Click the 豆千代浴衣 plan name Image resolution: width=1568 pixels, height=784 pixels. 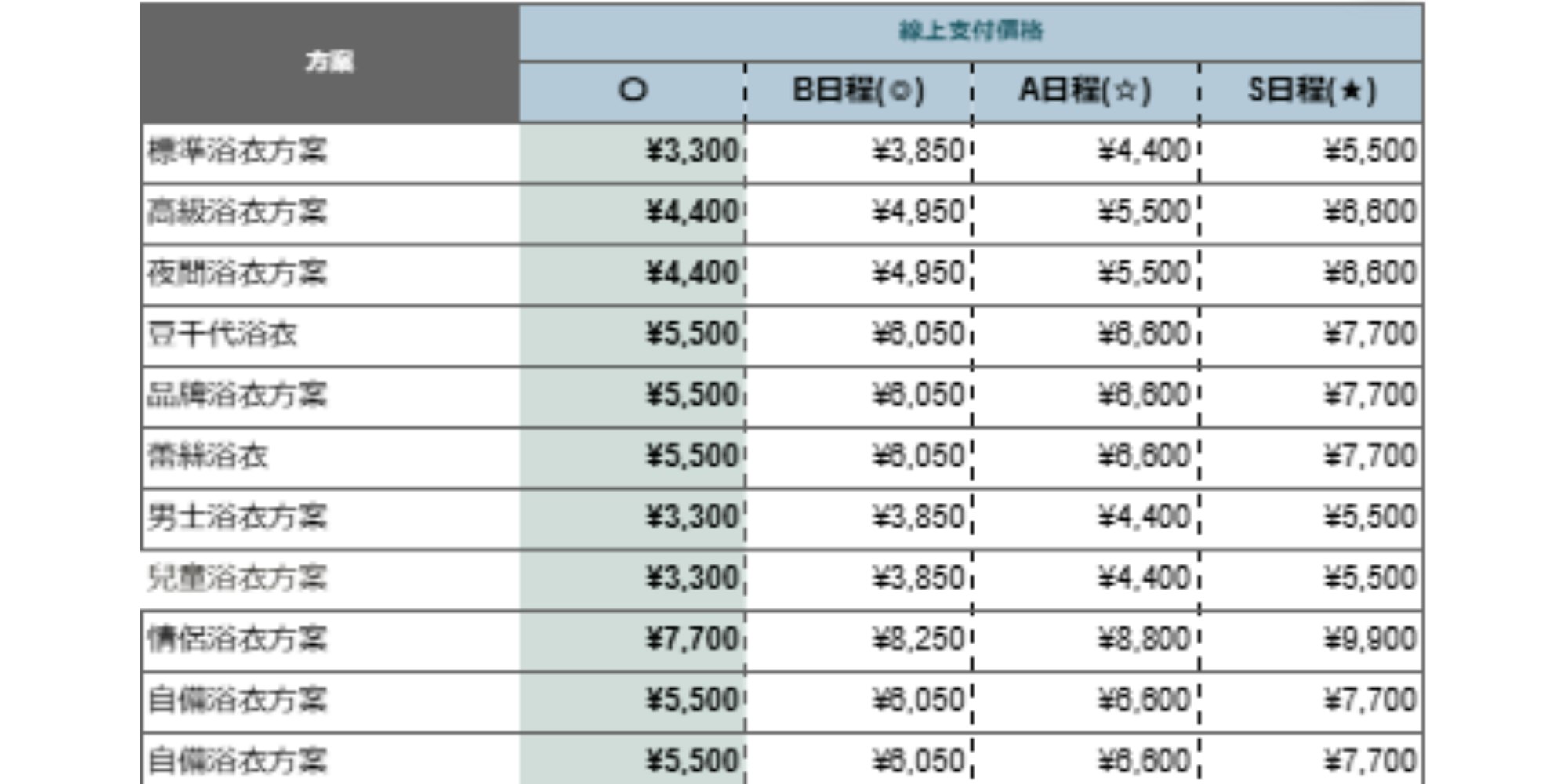click(x=223, y=335)
